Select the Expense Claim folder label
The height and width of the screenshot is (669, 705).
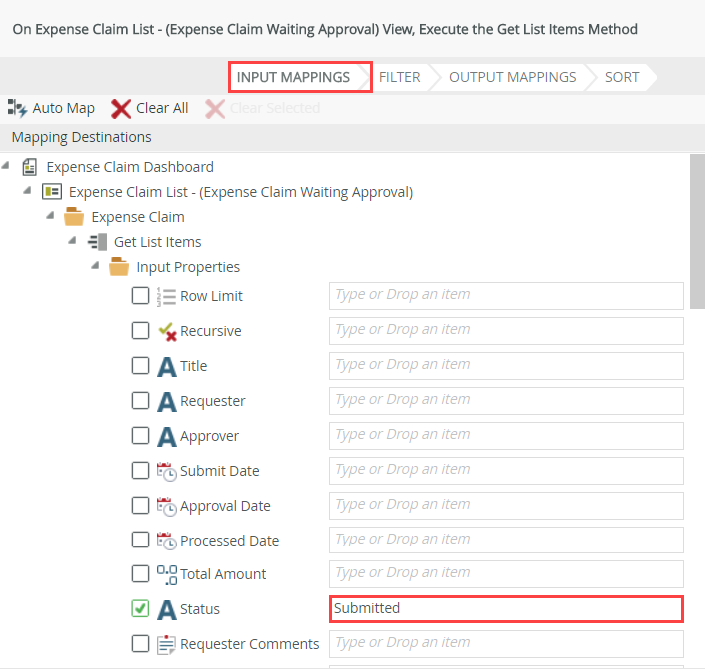(x=138, y=217)
